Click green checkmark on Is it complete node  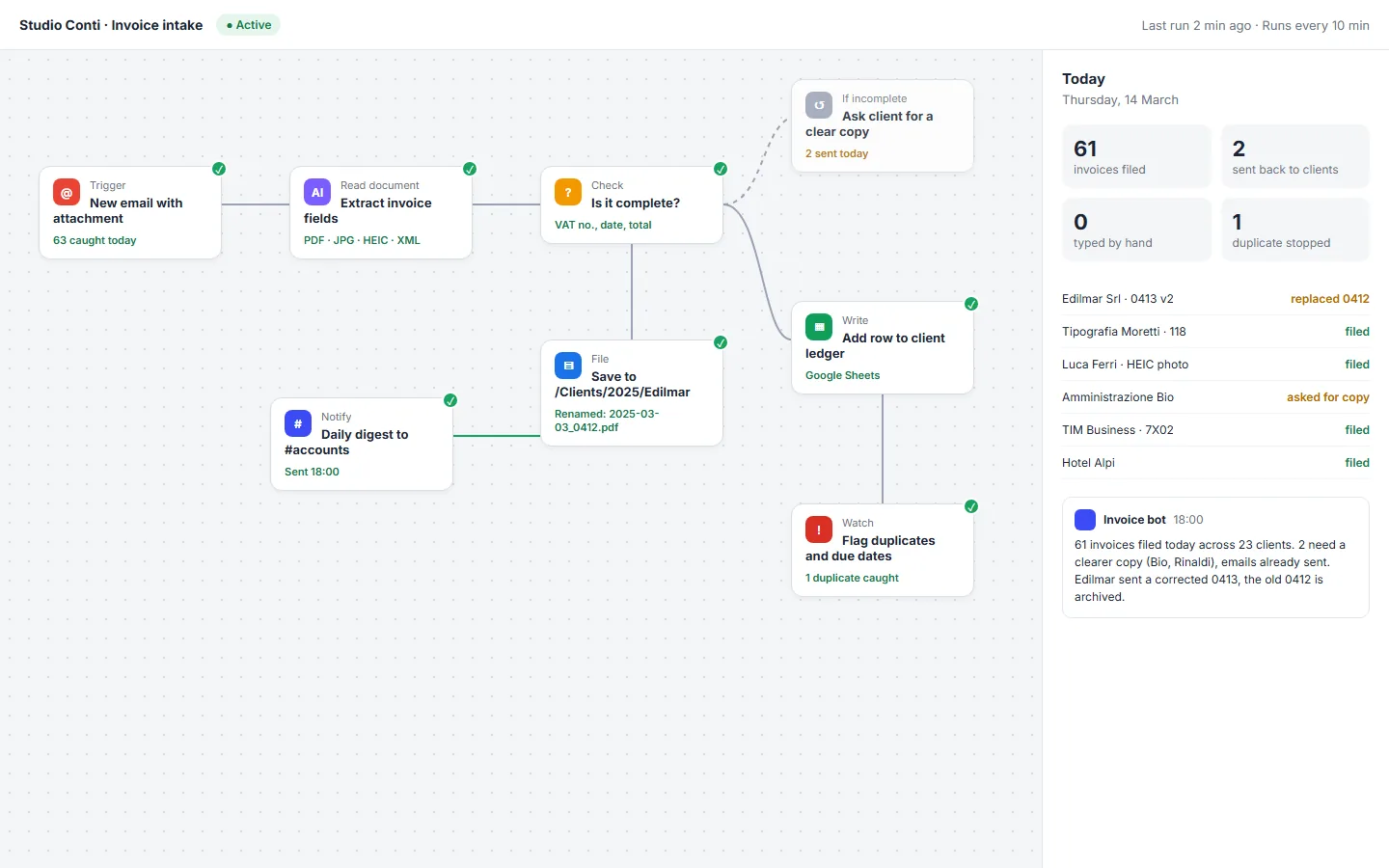tap(721, 169)
